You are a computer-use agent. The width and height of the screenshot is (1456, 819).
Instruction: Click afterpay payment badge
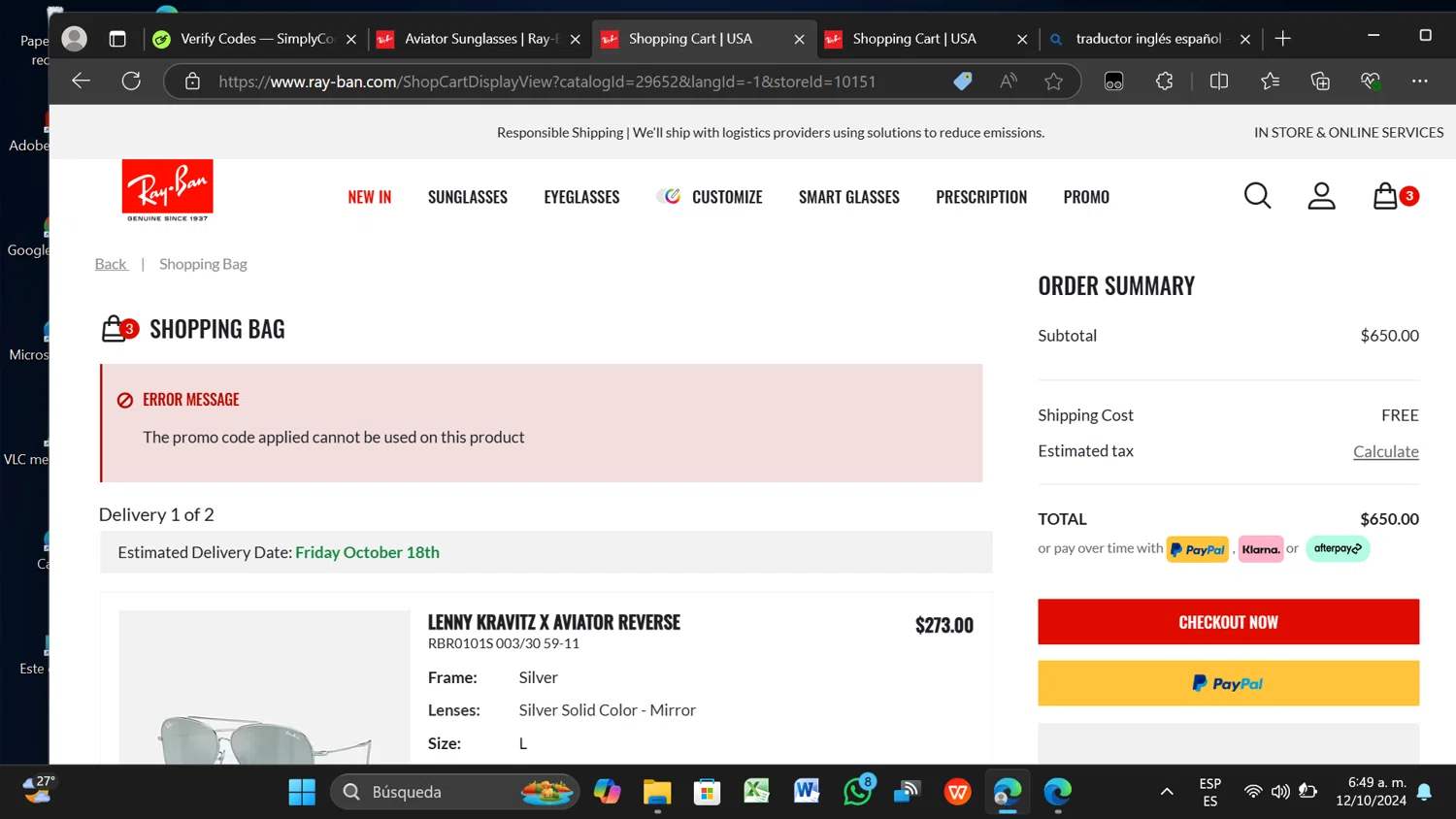[1338, 548]
